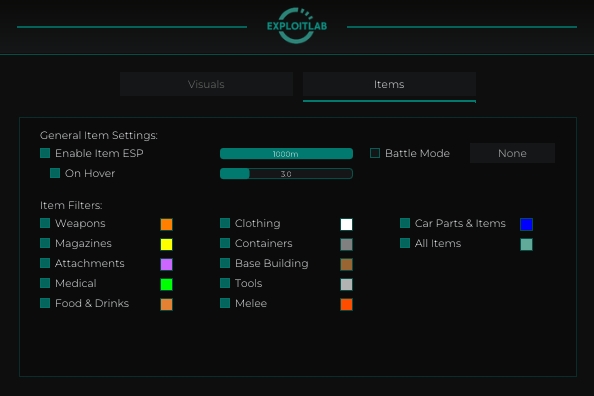Click the Containers label
Viewport: 594px width, 396px height.
click(x=263, y=243)
